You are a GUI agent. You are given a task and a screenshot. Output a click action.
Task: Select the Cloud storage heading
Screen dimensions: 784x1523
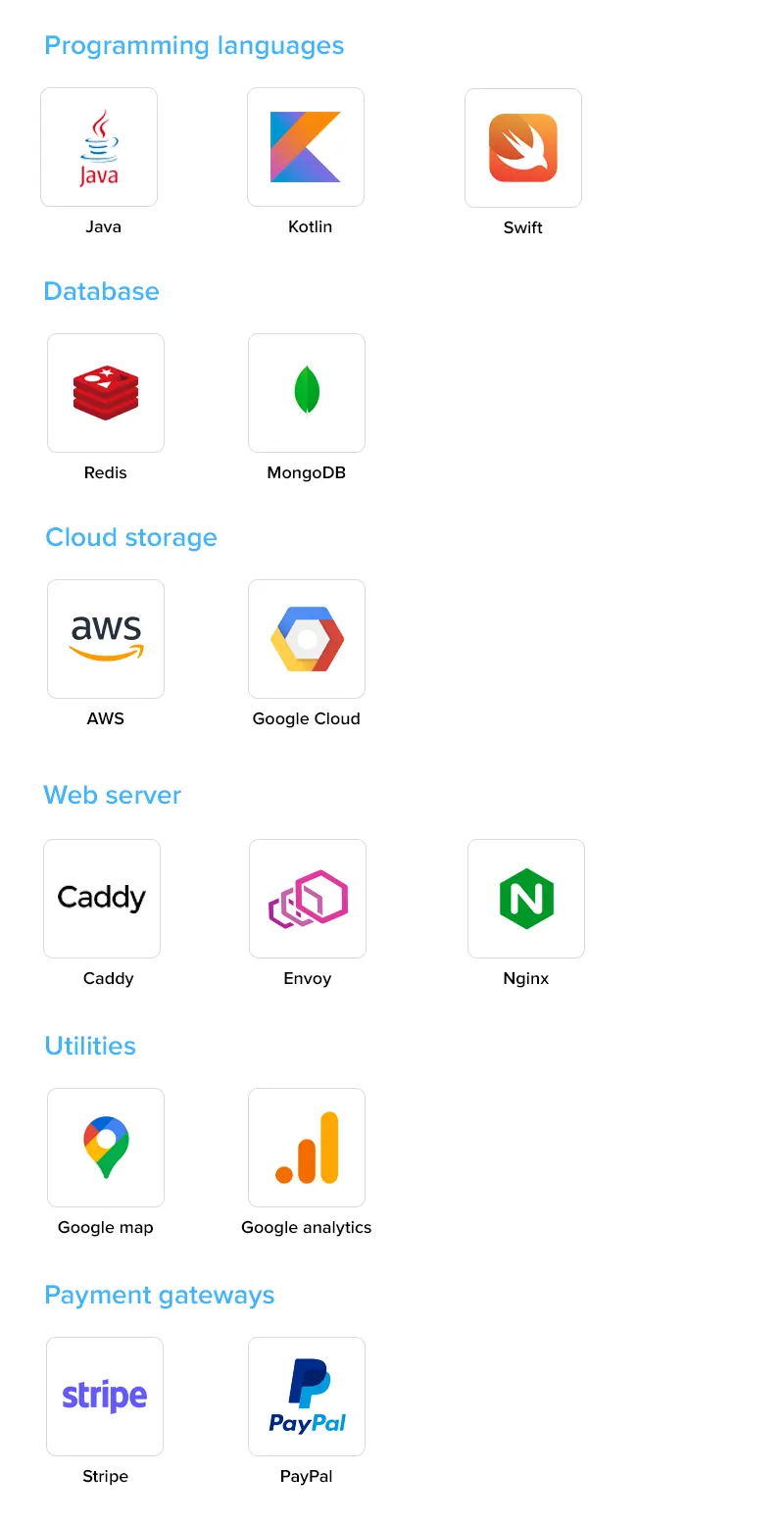point(131,537)
